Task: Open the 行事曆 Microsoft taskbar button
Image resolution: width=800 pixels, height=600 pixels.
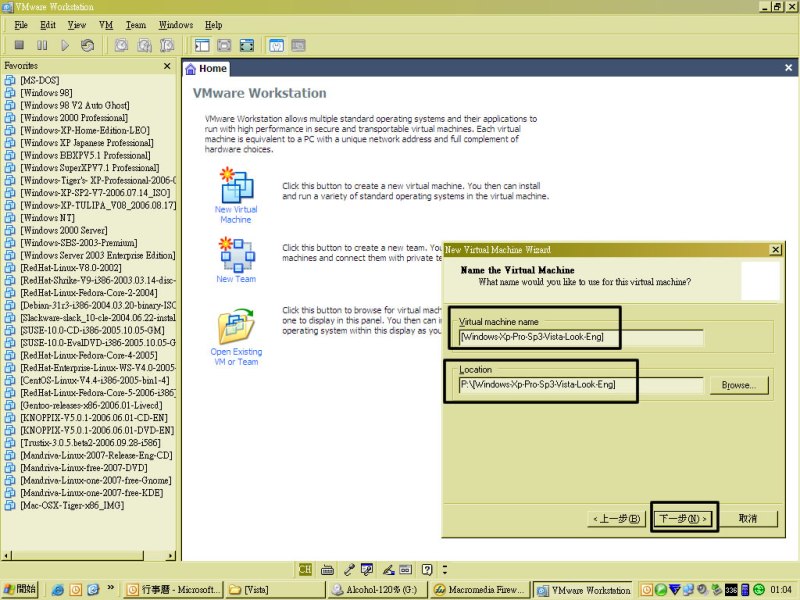Action: 173,590
